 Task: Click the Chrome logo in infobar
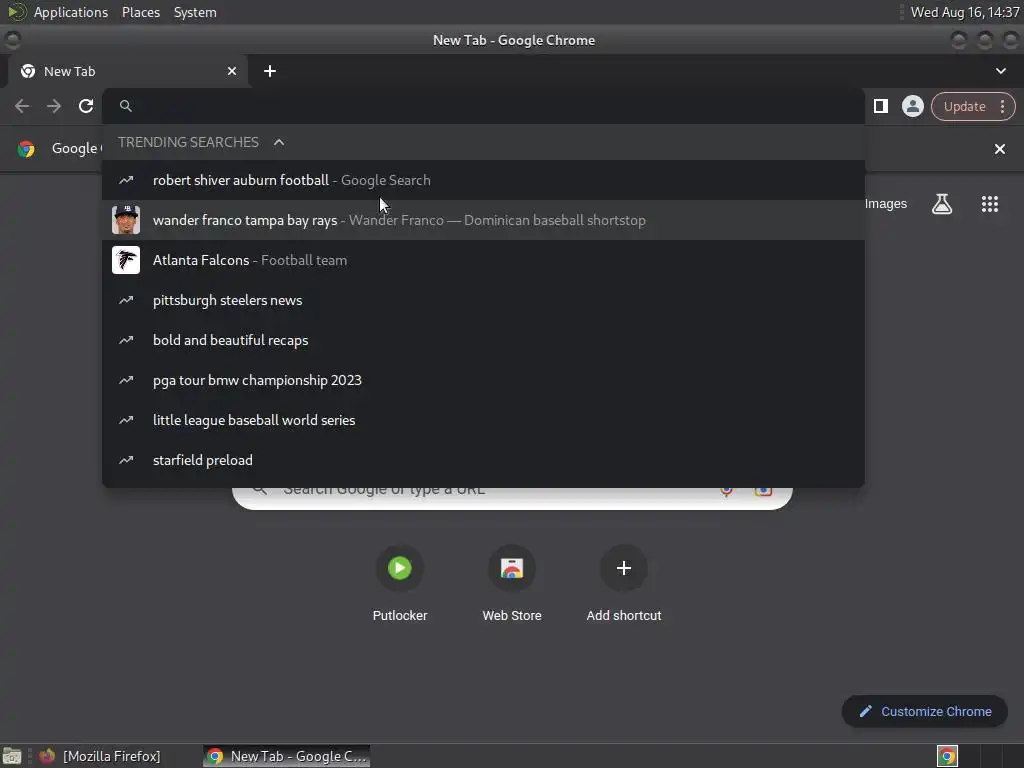[26, 149]
